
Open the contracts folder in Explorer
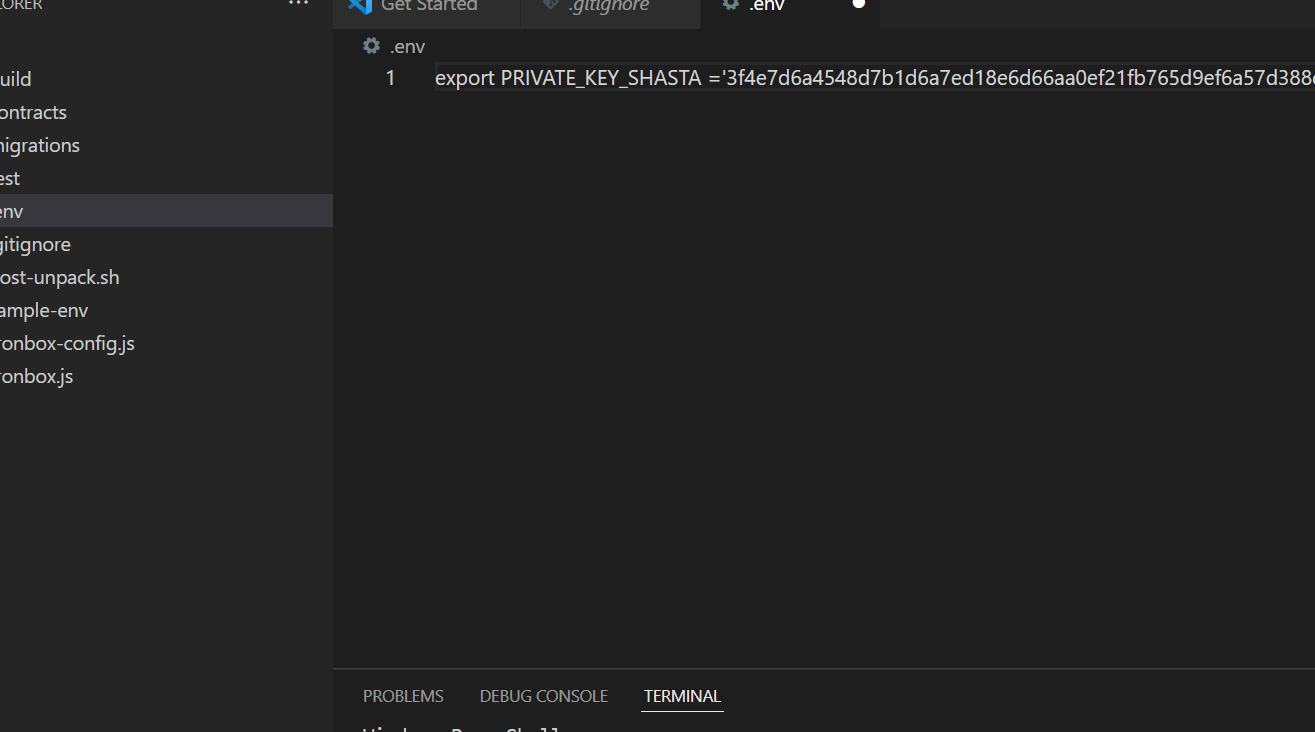pos(34,112)
